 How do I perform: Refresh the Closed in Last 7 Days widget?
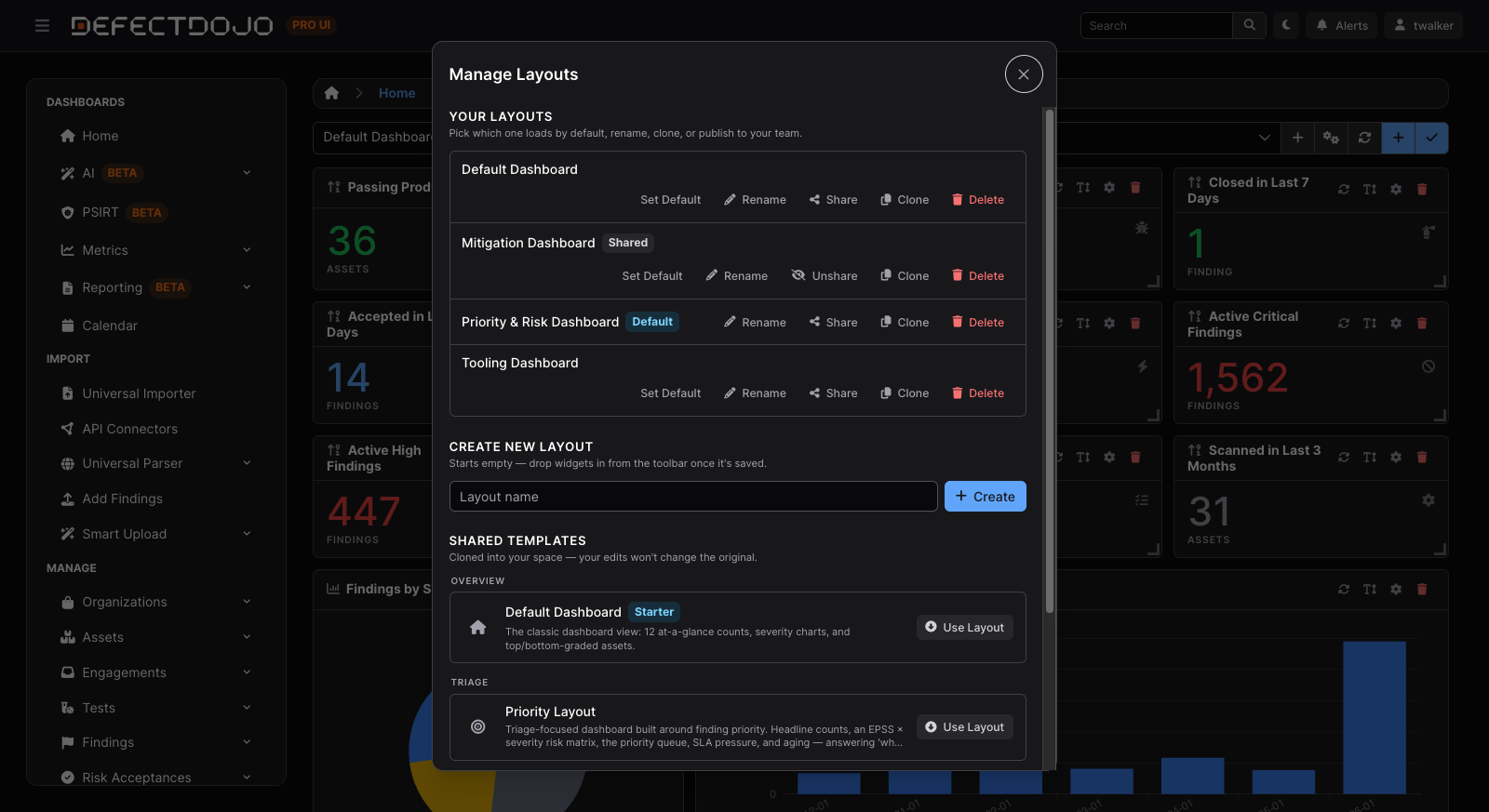tap(1344, 189)
